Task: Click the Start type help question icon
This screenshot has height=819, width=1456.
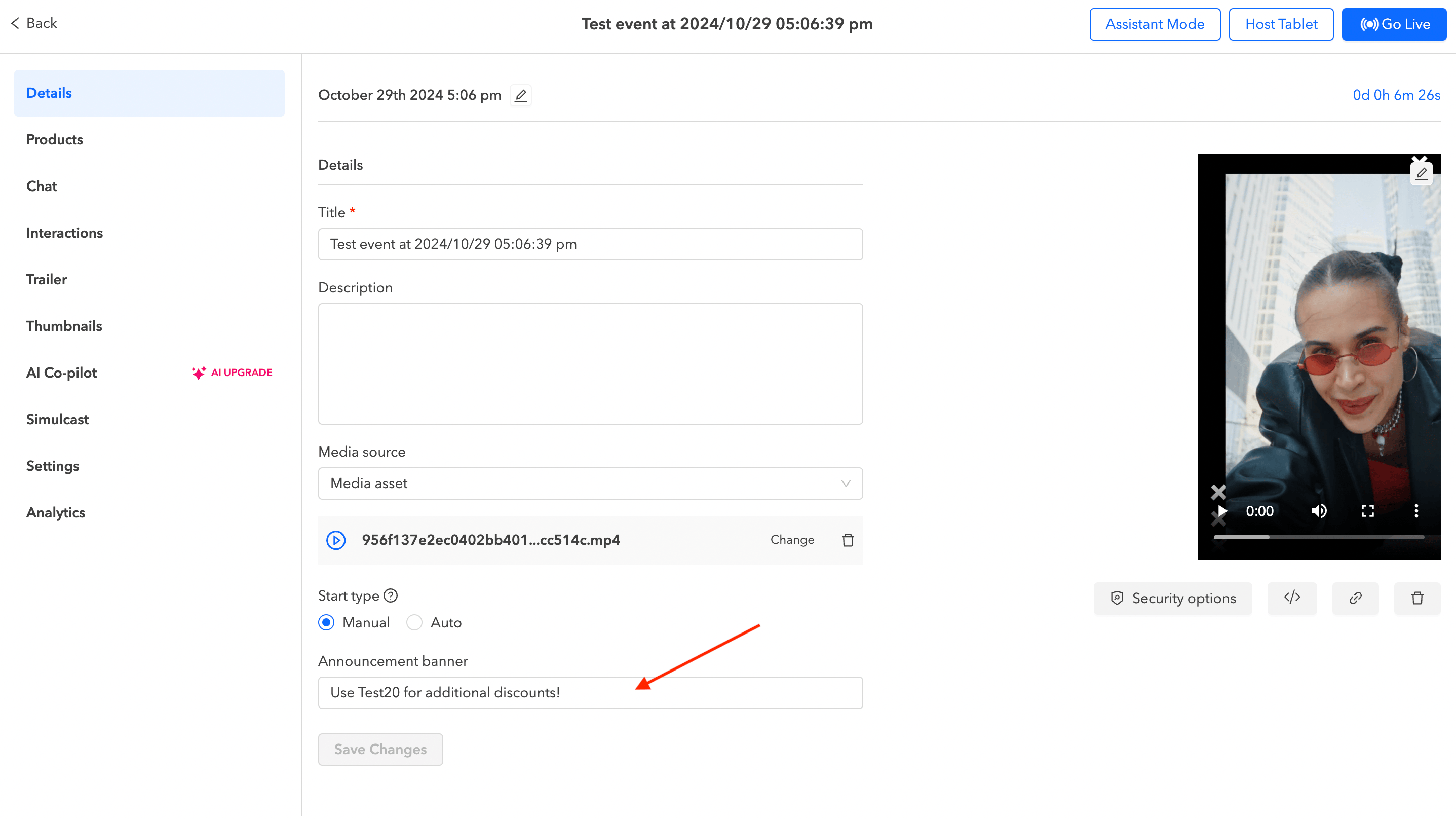Action: point(391,595)
